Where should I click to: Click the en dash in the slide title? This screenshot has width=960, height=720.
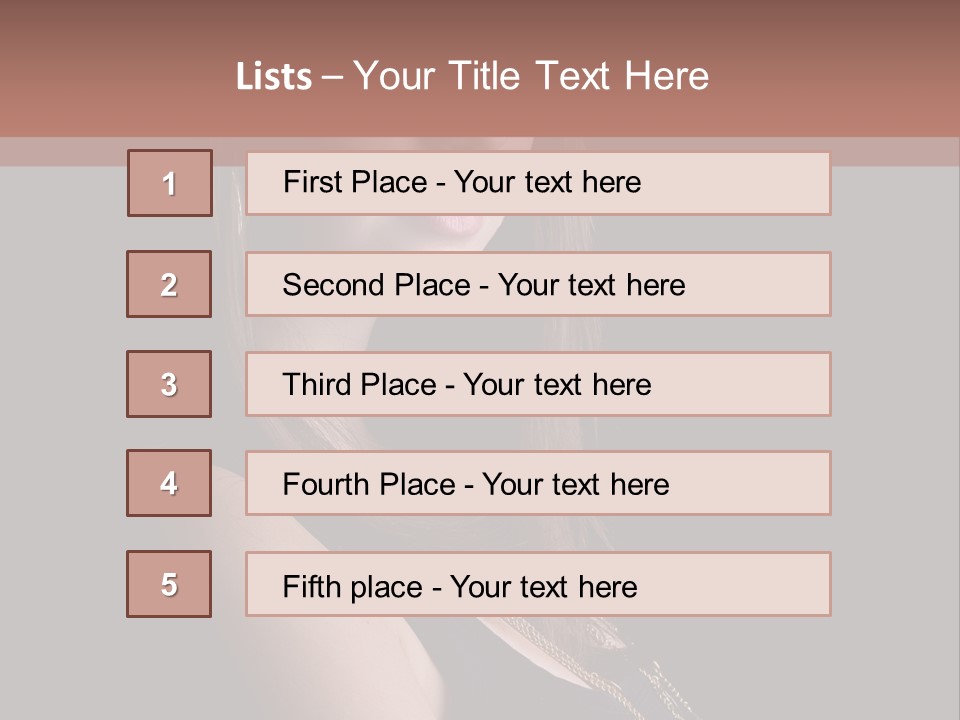tap(332, 78)
